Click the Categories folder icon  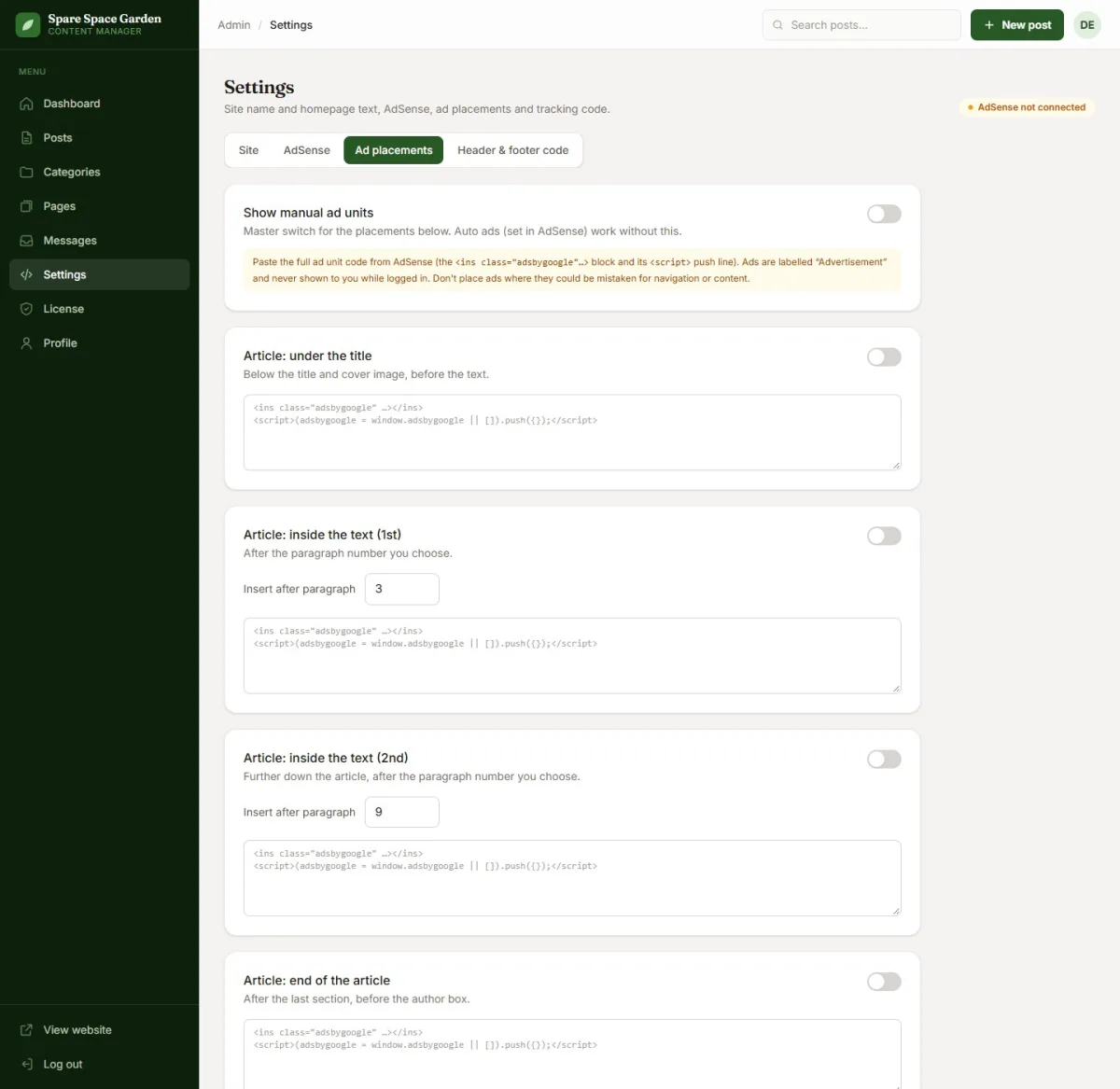26,173
